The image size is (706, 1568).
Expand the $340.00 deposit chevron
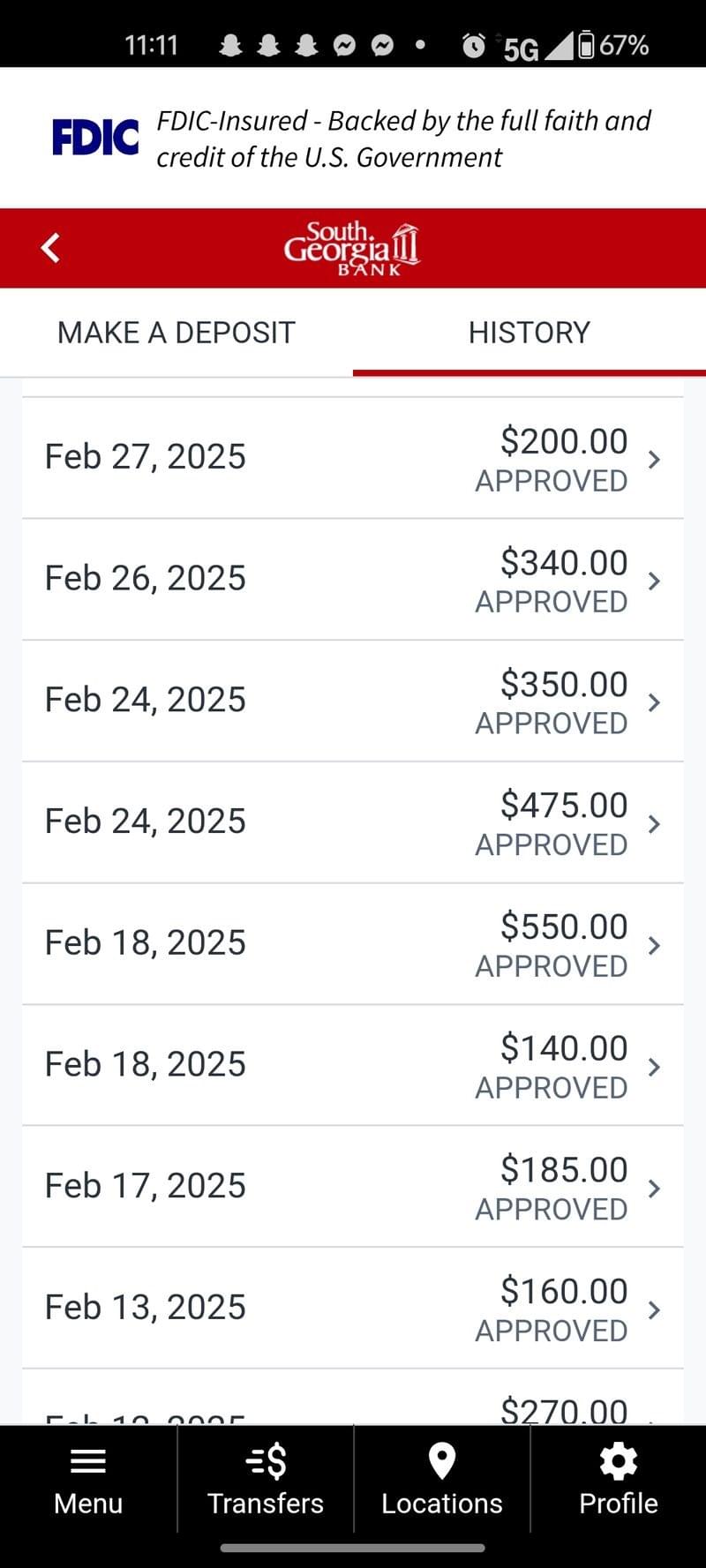(x=654, y=581)
